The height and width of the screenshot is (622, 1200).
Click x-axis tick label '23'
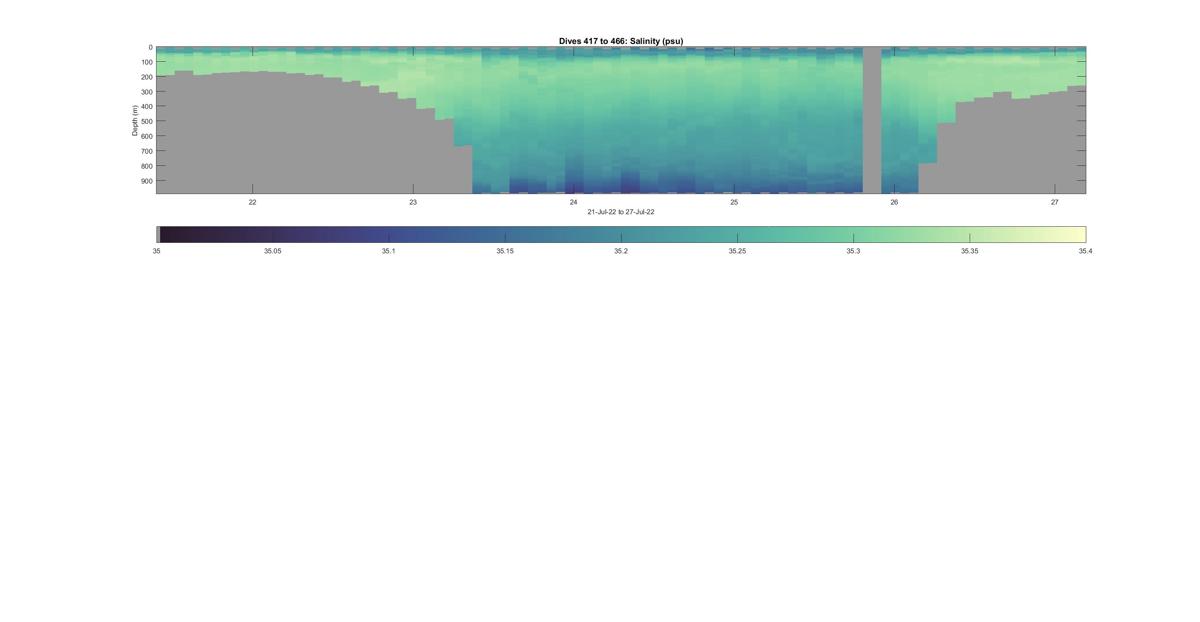click(413, 202)
